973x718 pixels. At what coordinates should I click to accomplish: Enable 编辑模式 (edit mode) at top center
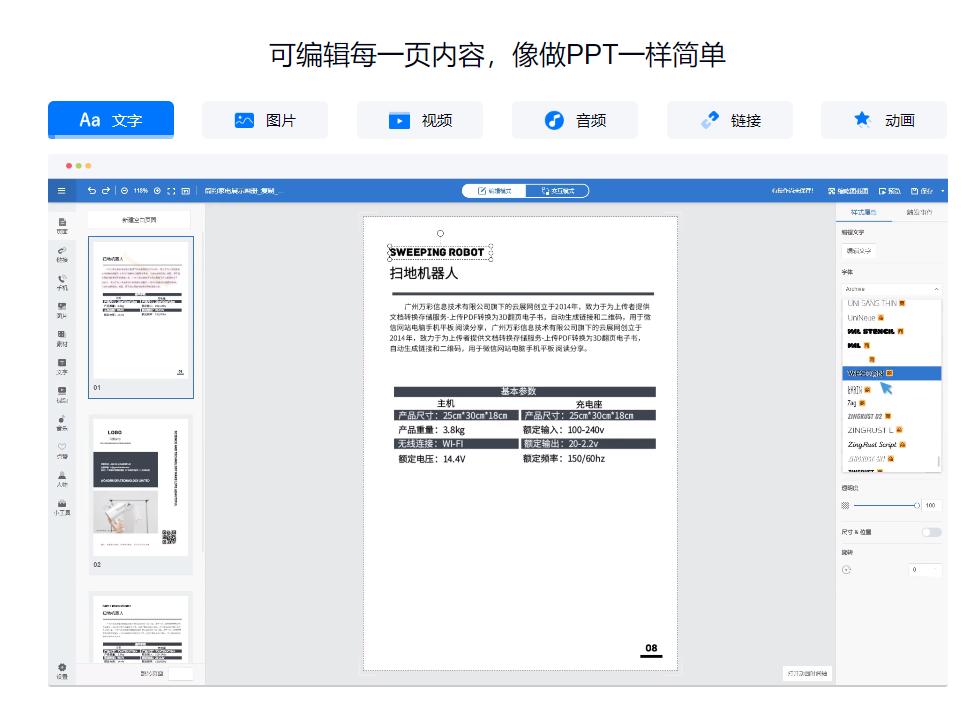pyautogui.click(x=497, y=190)
